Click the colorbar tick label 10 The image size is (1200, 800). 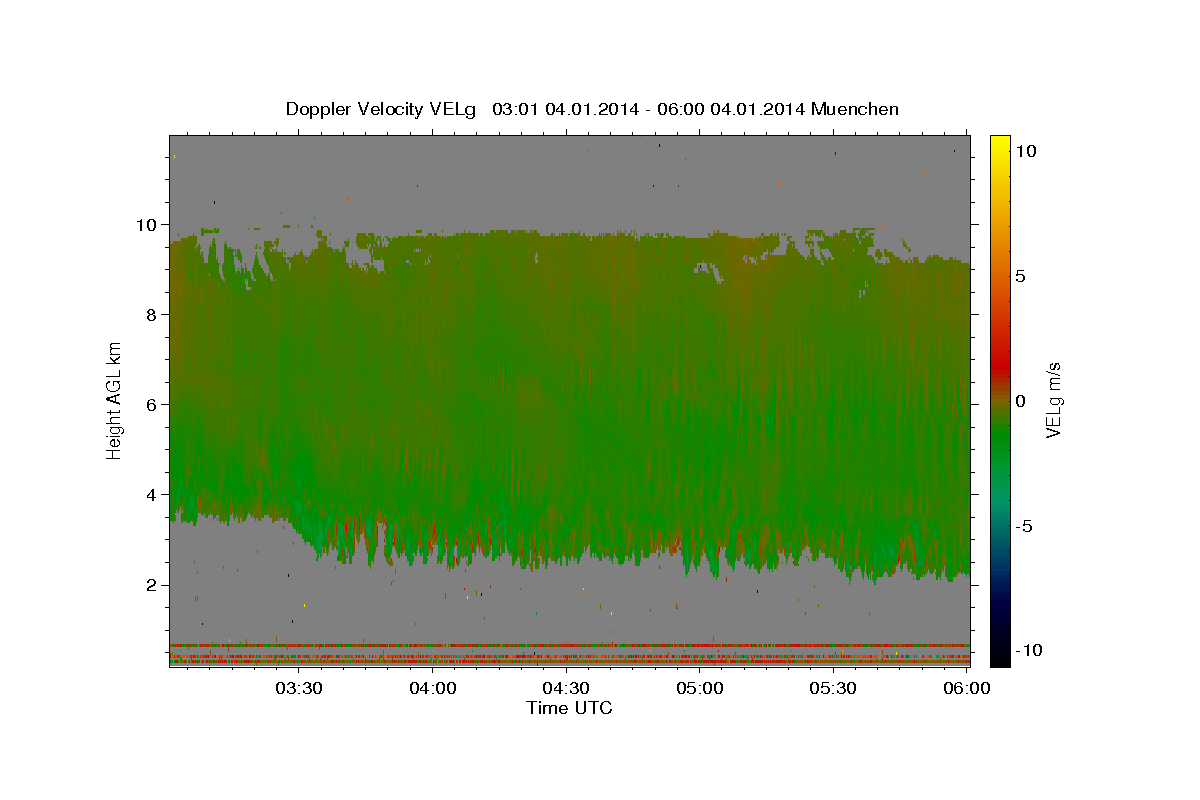coord(1026,151)
